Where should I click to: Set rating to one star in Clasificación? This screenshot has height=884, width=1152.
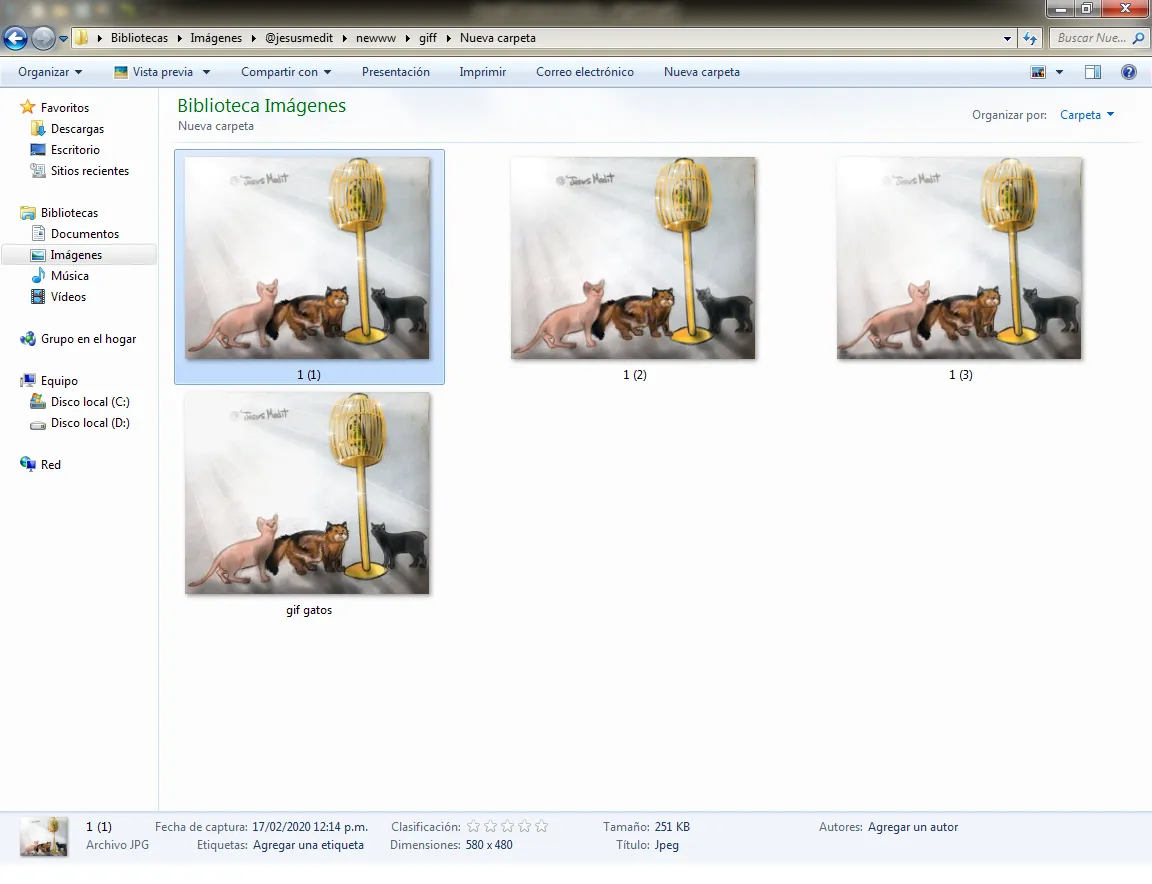(474, 827)
